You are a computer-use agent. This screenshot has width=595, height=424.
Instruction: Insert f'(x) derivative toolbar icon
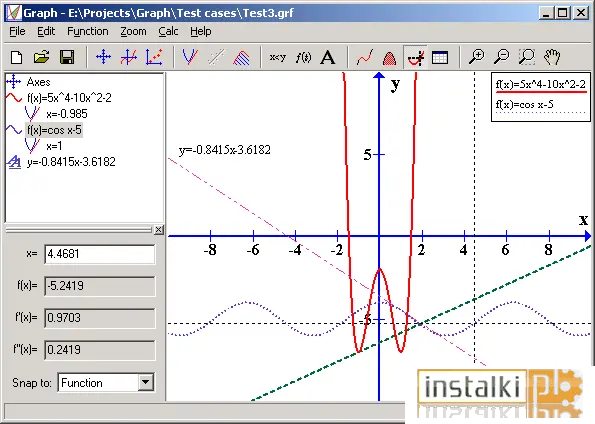coord(303,58)
